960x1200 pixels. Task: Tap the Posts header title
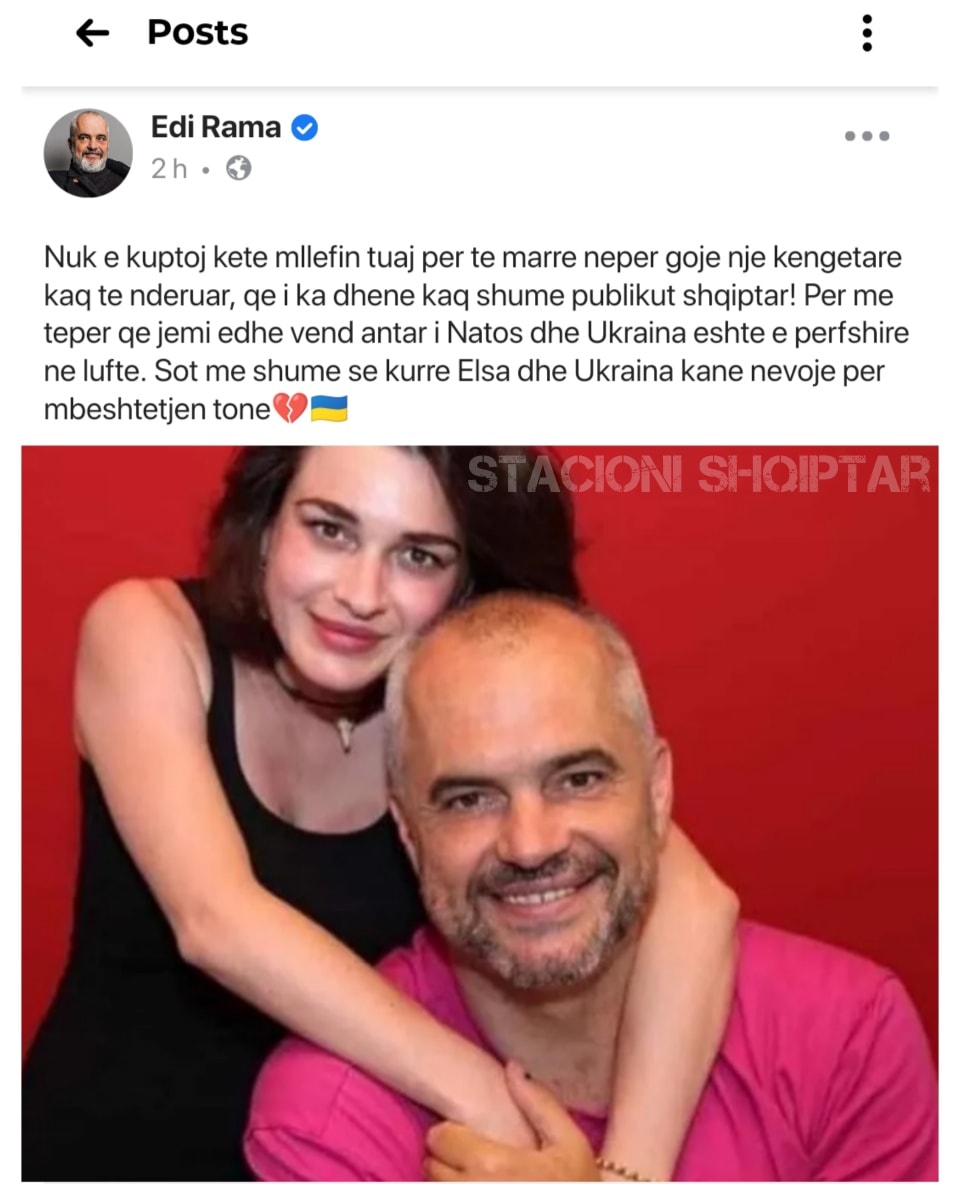click(x=198, y=33)
